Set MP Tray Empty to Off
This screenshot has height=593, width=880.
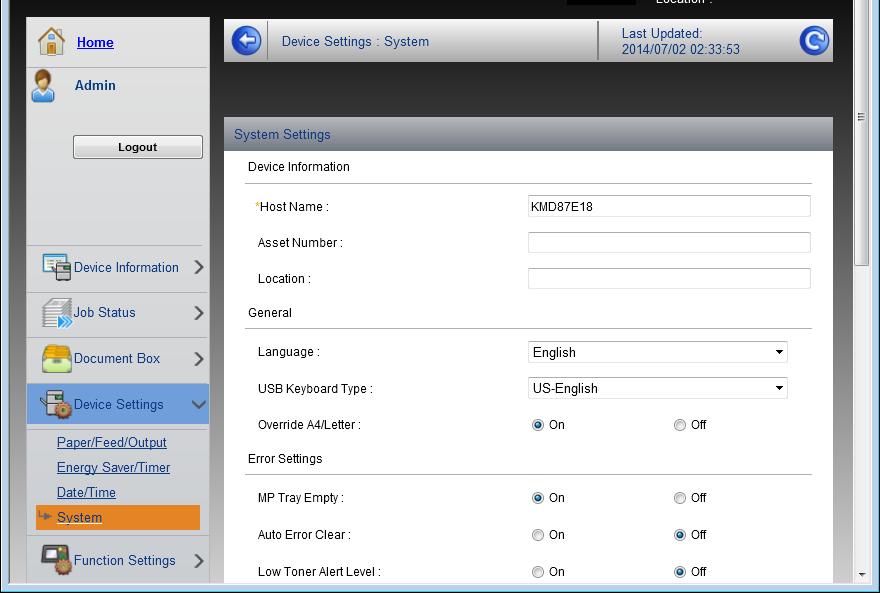coord(680,498)
